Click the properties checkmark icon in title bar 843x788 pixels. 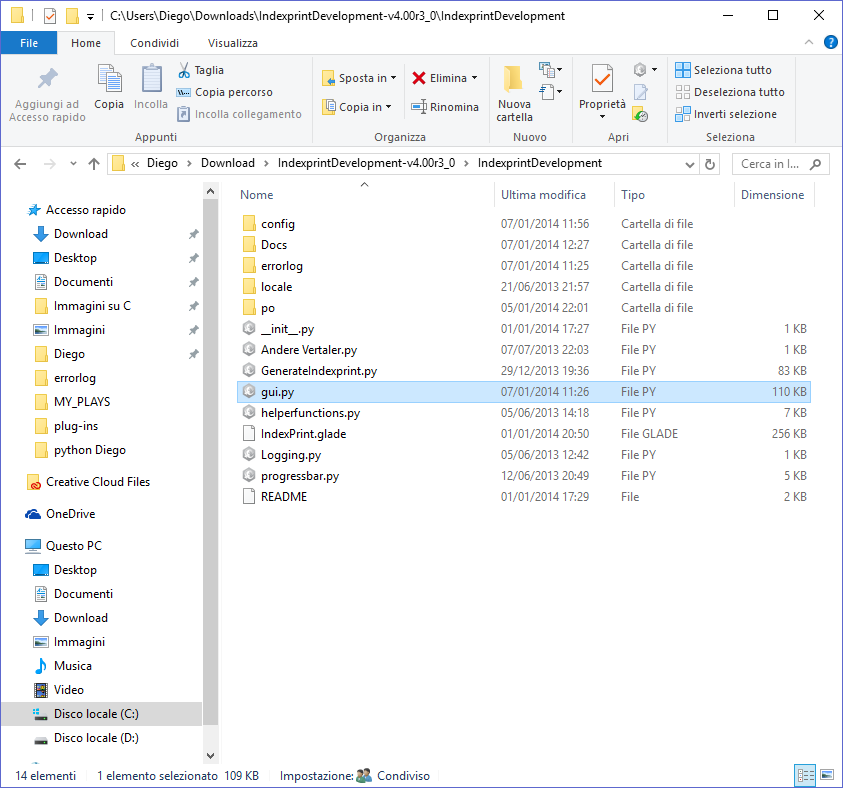(49, 16)
